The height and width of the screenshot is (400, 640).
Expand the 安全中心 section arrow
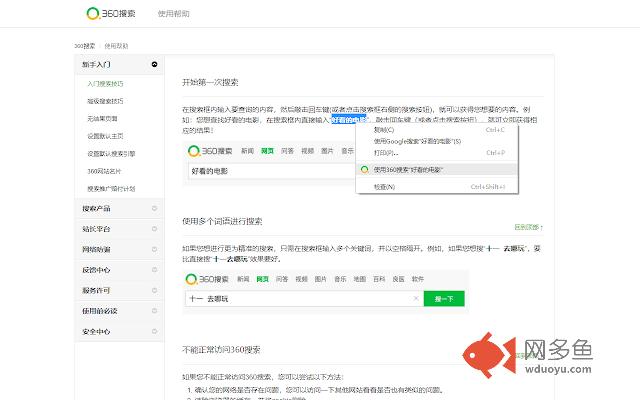click(154, 331)
